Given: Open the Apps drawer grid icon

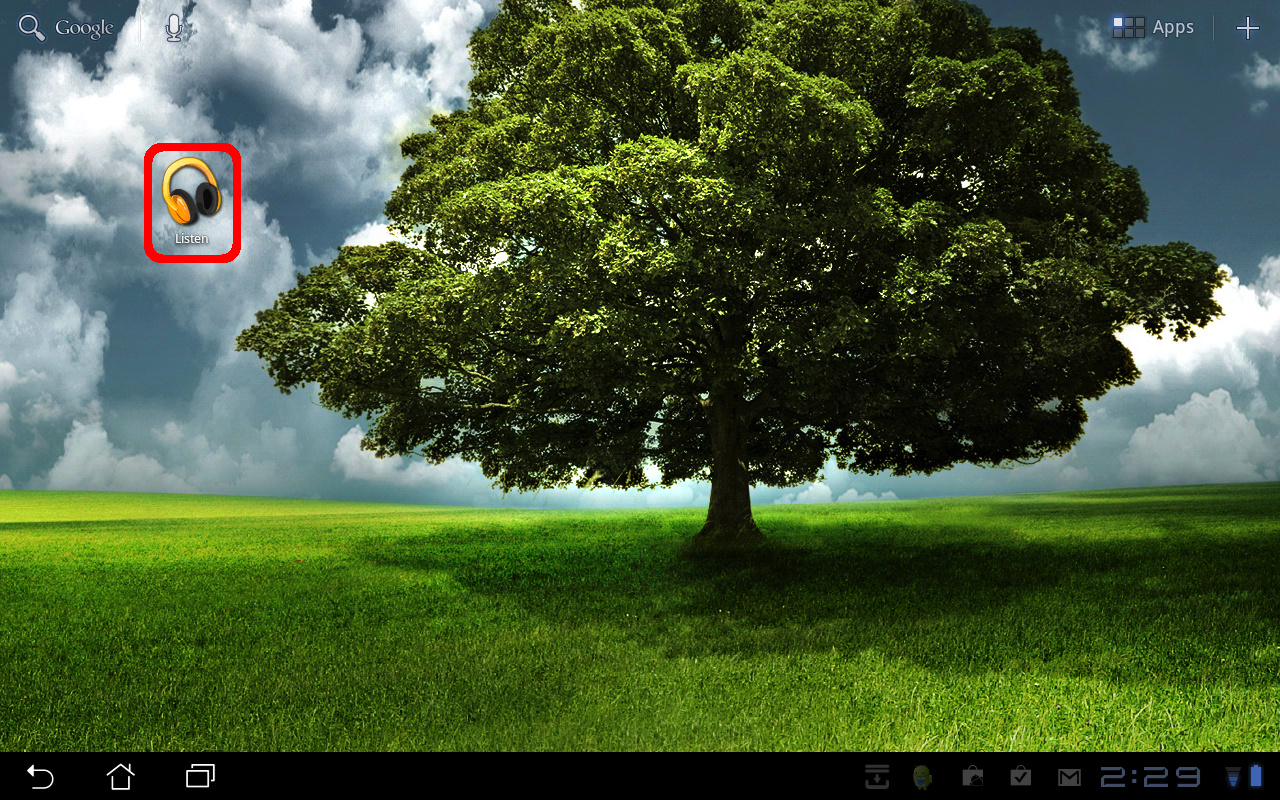Looking at the screenshot, I should point(1128,28).
